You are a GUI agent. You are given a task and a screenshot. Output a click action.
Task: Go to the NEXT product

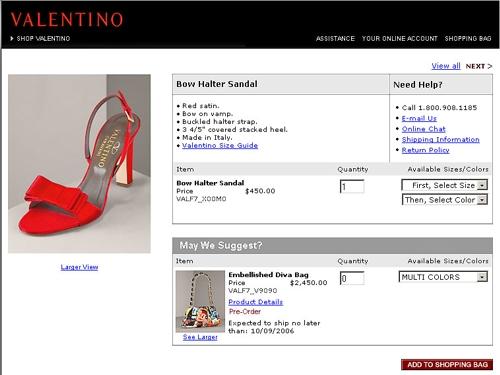(479, 66)
